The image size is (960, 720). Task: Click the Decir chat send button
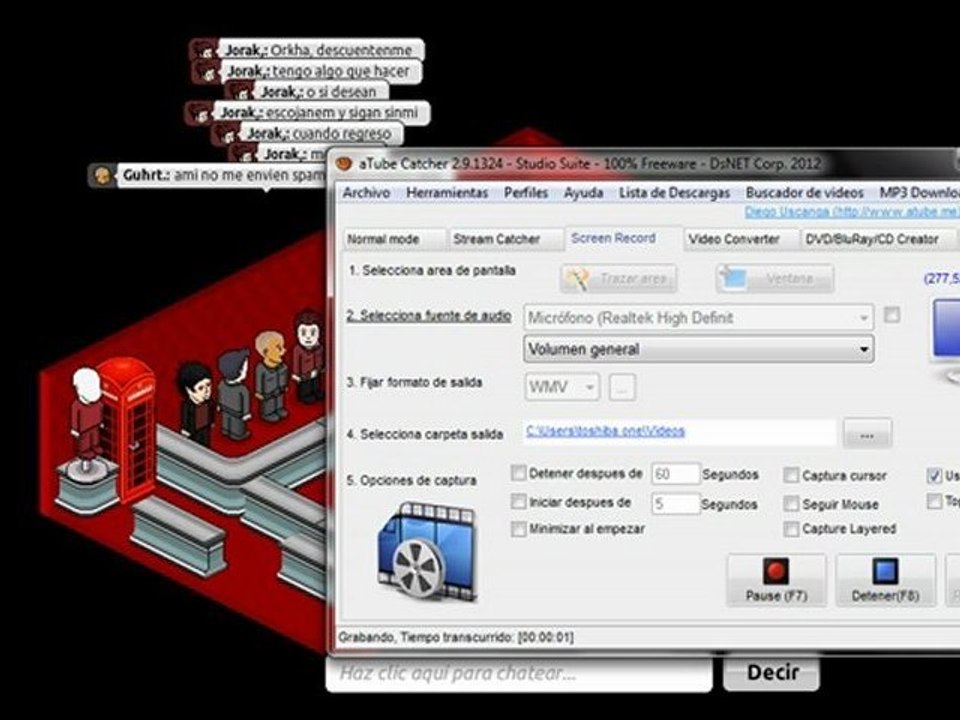(771, 672)
